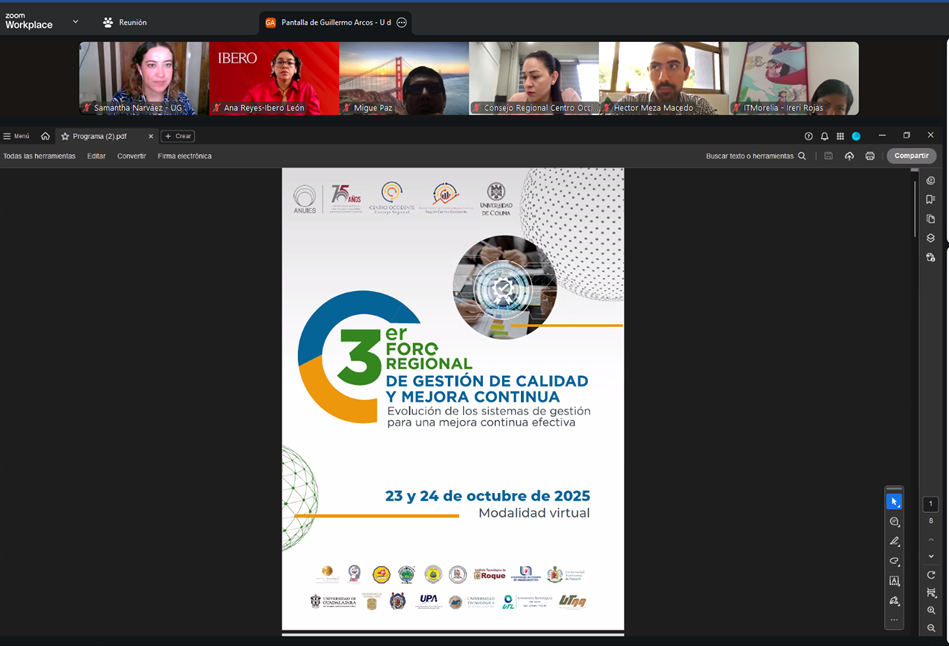This screenshot has height=646, width=949.
Task: Open the notifications bell
Action: 824,136
